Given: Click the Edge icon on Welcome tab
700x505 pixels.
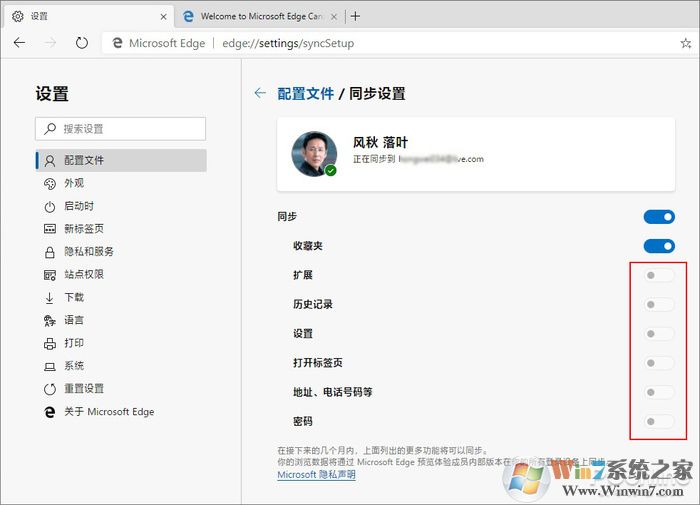Looking at the screenshot, I should 188,17.
